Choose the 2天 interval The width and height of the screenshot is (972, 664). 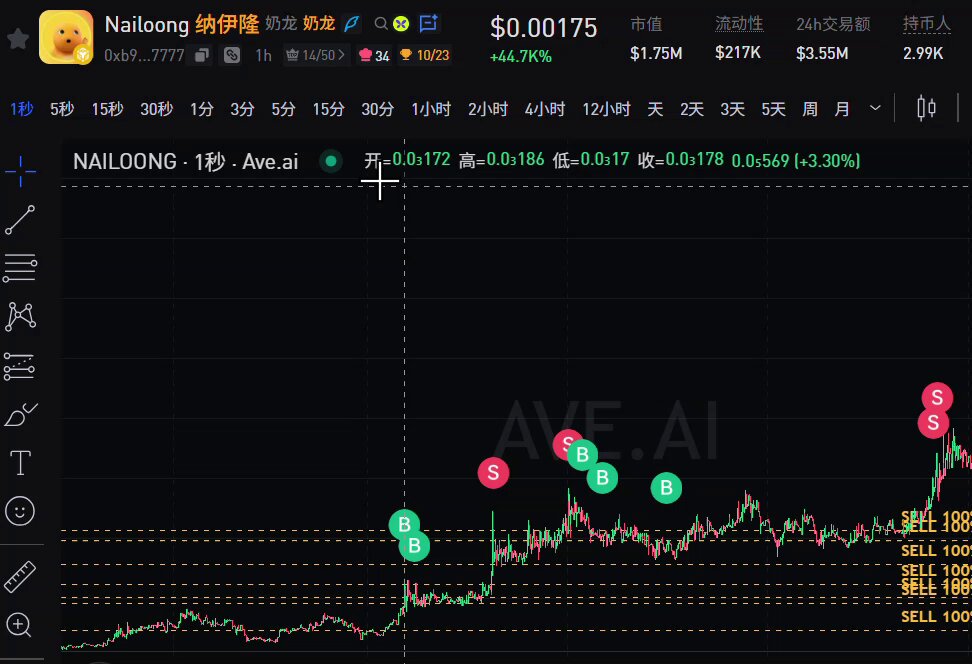[x=692, y=109]
